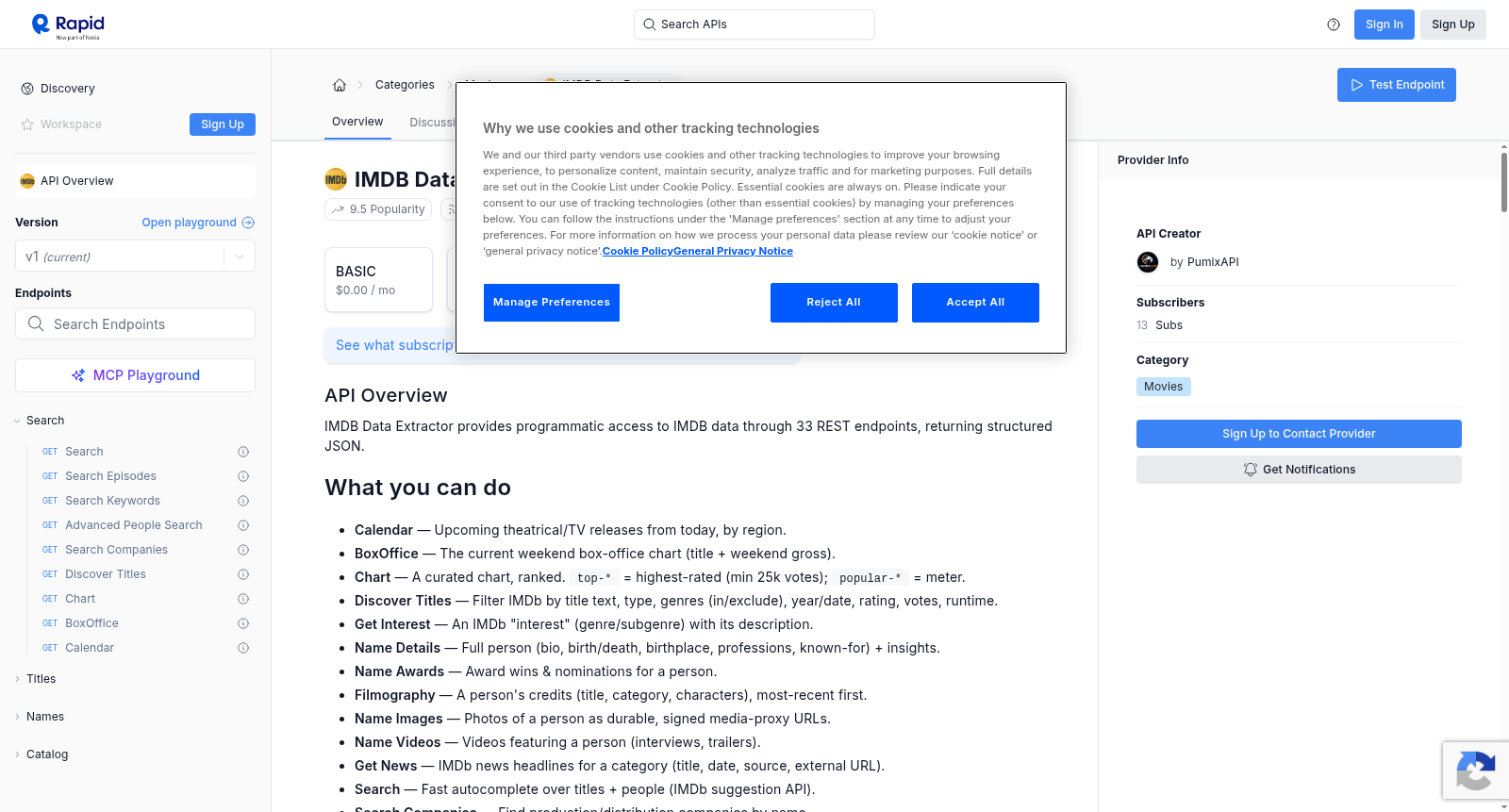Select the Search Episodes endpoint
Viewport: 1509px width, 812px height.
point(110,476)
